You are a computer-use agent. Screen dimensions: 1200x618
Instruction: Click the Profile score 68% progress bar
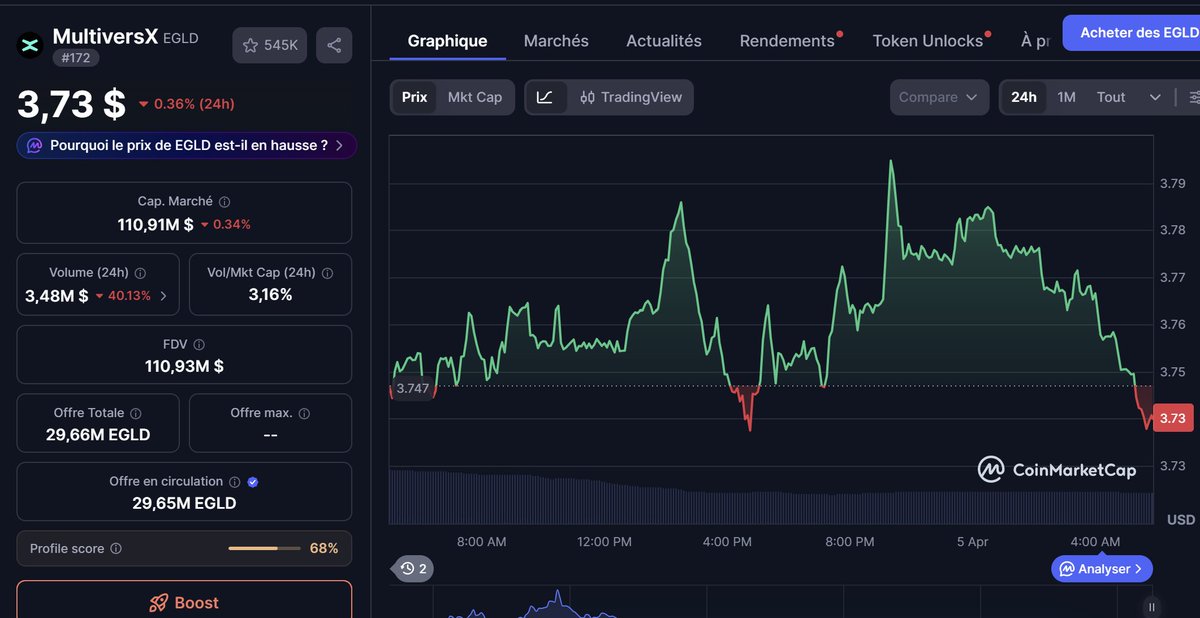pyautogui.click(x=264, y=549)
